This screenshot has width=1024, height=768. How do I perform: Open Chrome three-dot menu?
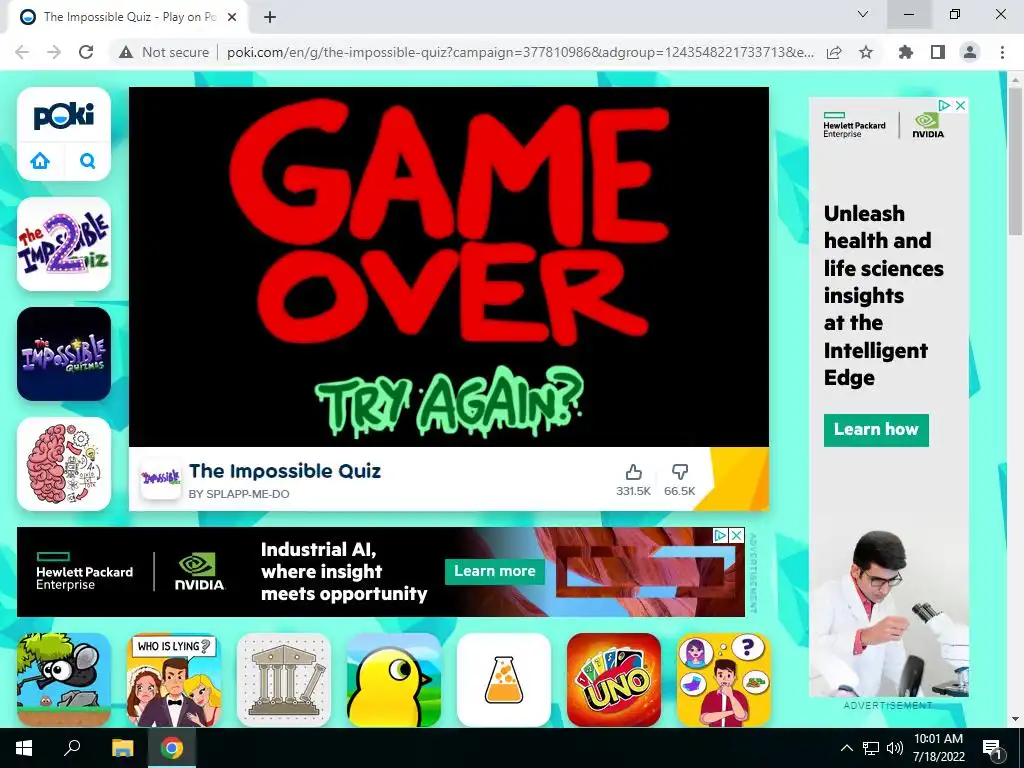[x=1002, y=52]
